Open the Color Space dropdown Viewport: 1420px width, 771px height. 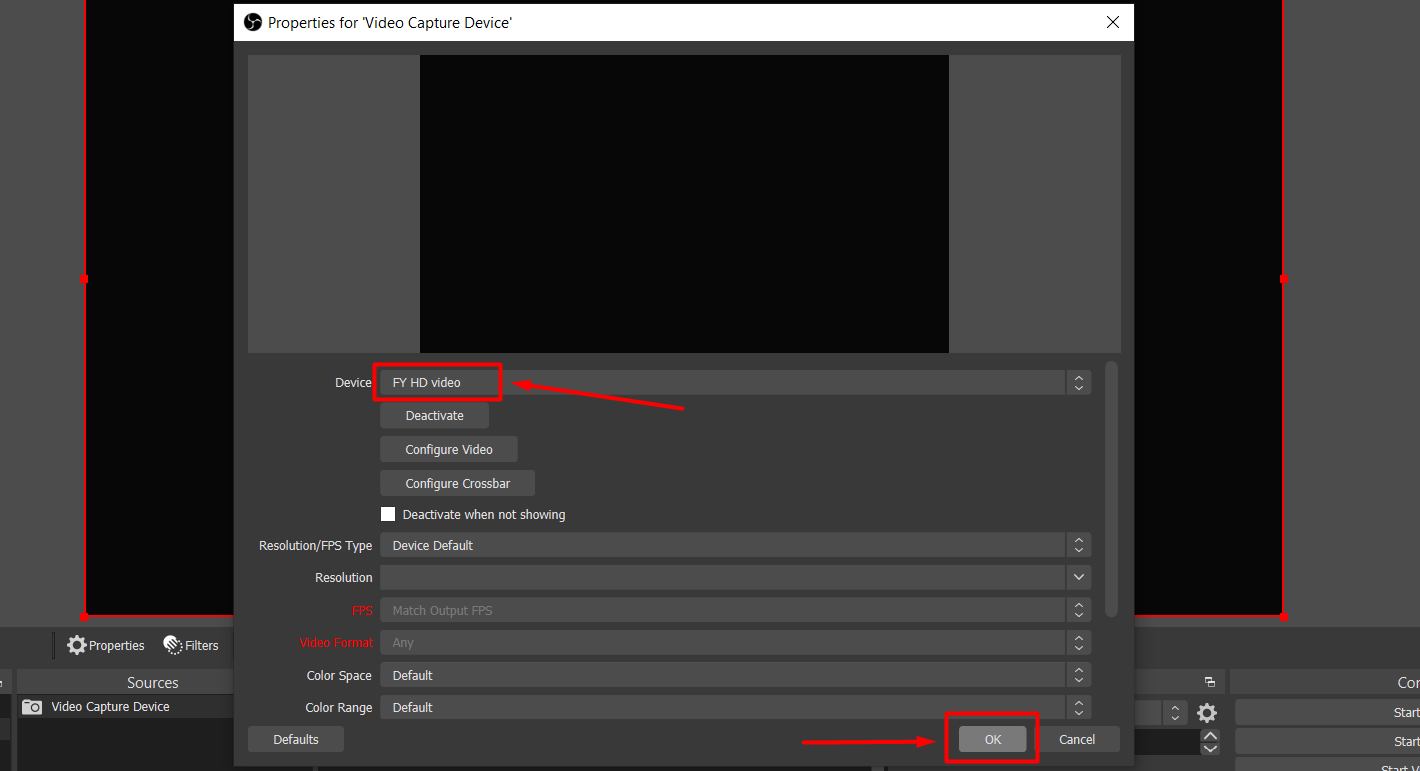point(735,675)
